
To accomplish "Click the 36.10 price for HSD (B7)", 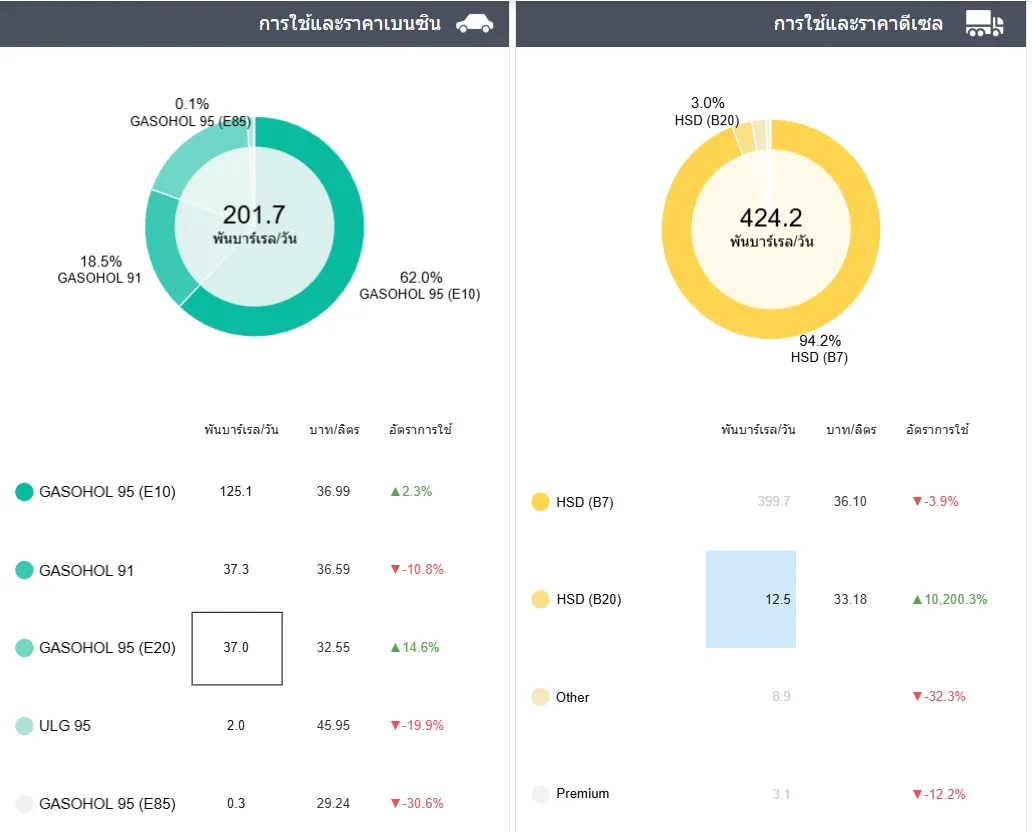I will [x=850, y=501].
